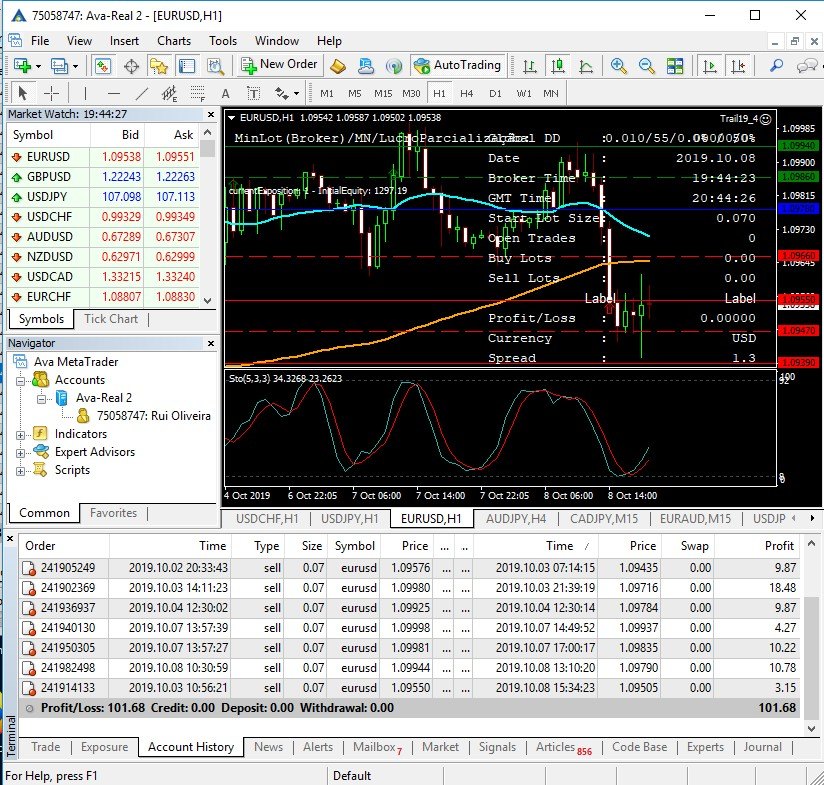
Task: Switch to the Tick Chart tab
Action: tap(111, 319)
